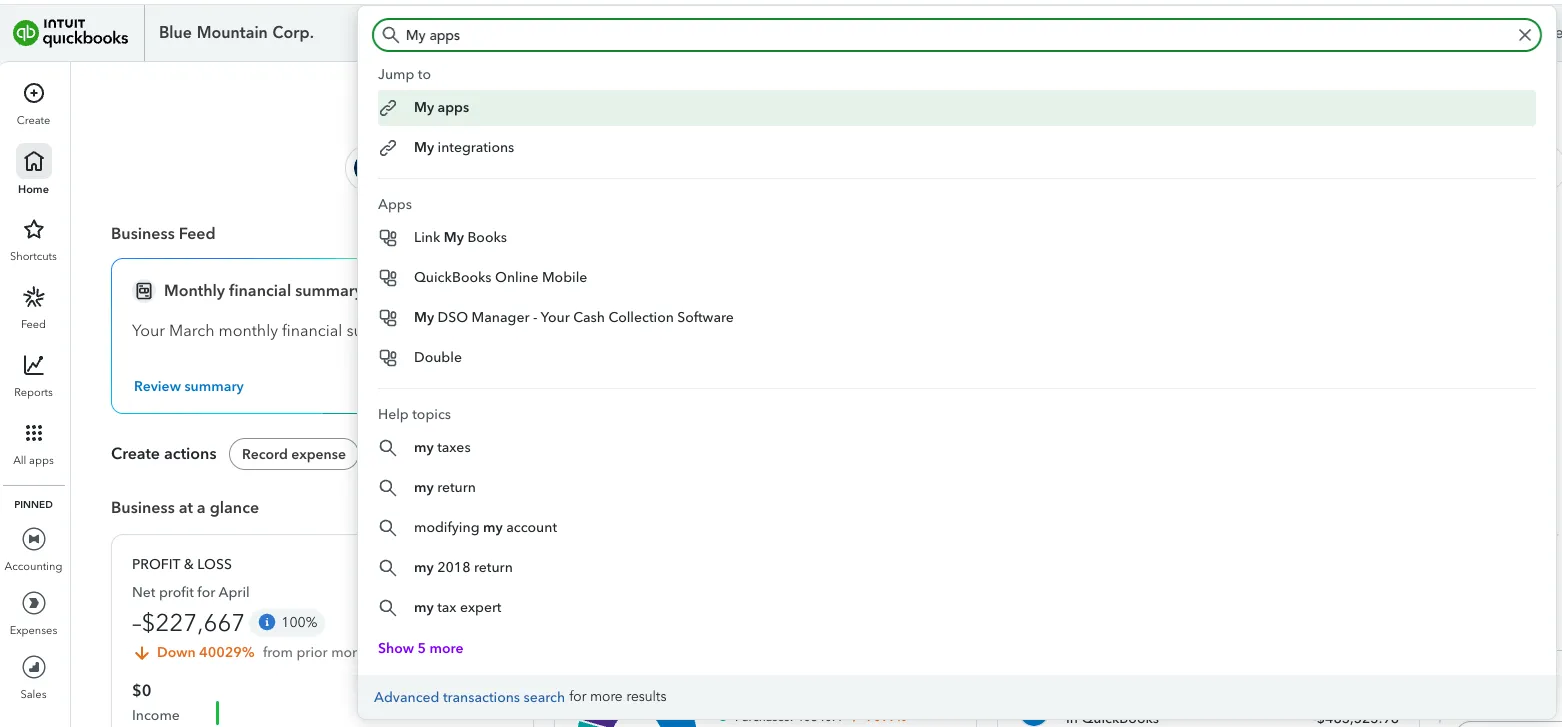Click the Record expense button
Image resolution: width=1562 pixels, height=727 pixels.
[x=293, y=454]
